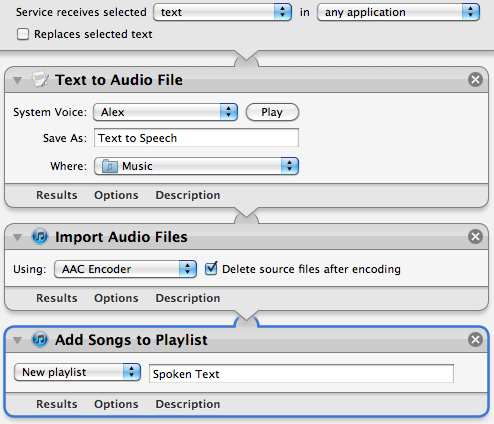Click the playlist name field Spoken Text
The height and width of the screenshot is (424, 494).
pyautogui.click(x=301, y=374)
